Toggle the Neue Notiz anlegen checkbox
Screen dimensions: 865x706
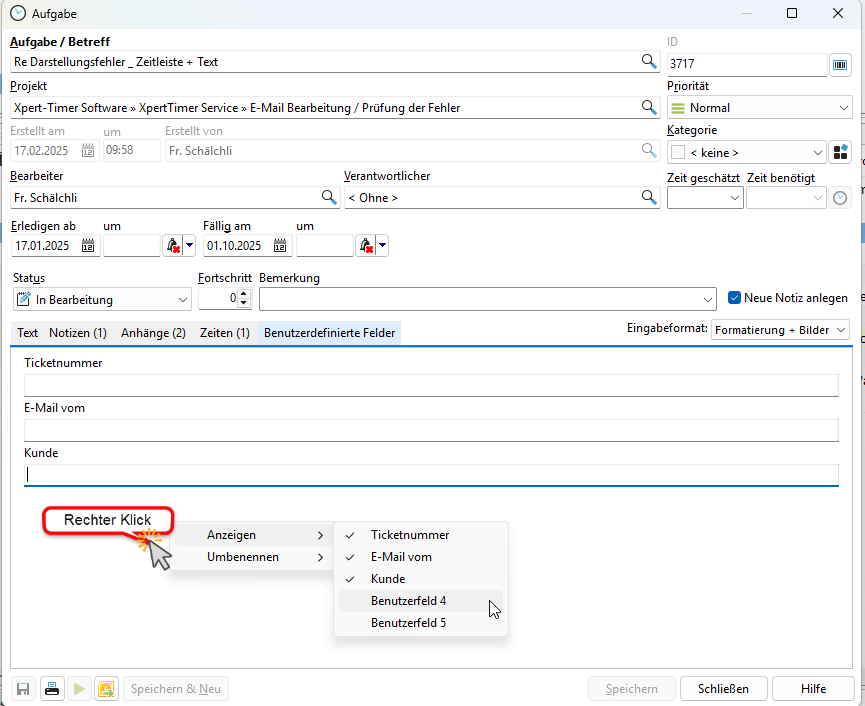(734, 298)
